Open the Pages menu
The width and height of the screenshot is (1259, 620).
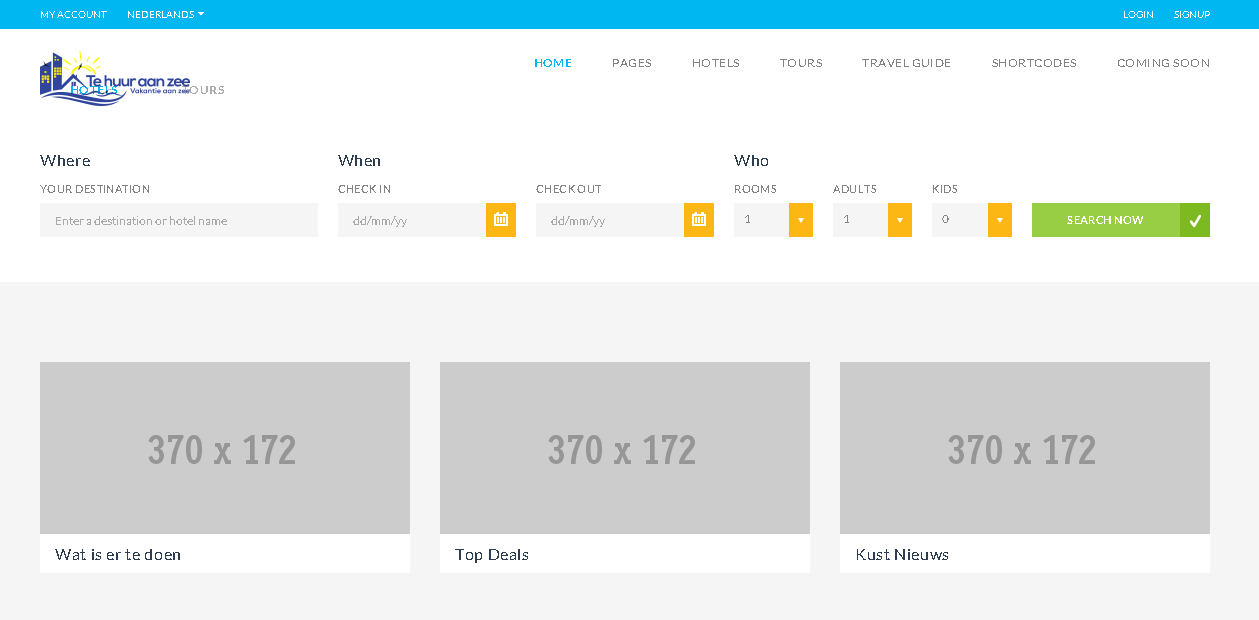tap(632, 63)
